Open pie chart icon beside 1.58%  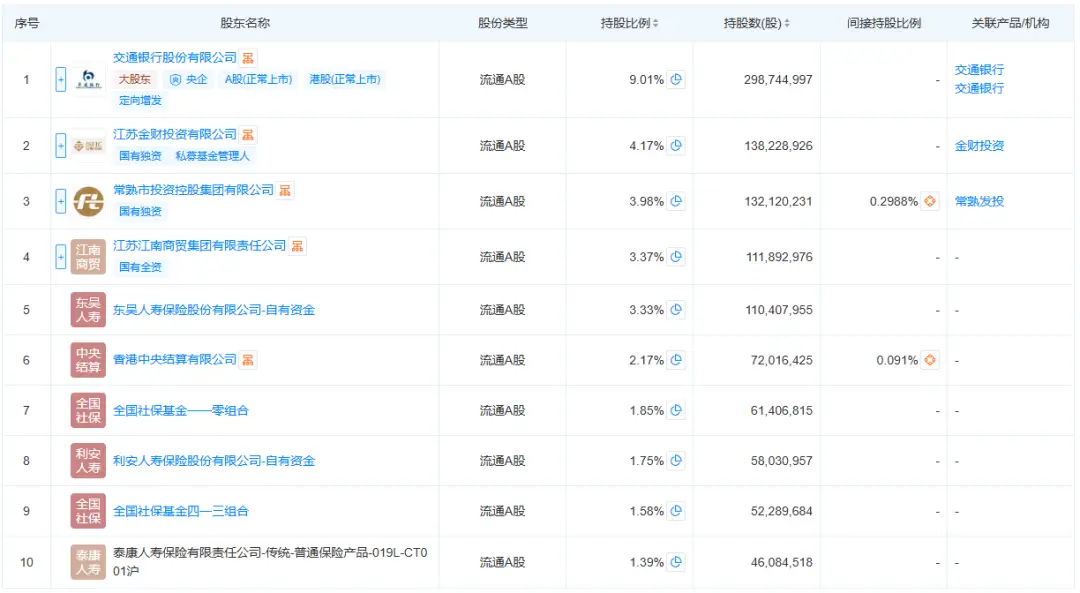pyautogui.click(x=676, y=511)
